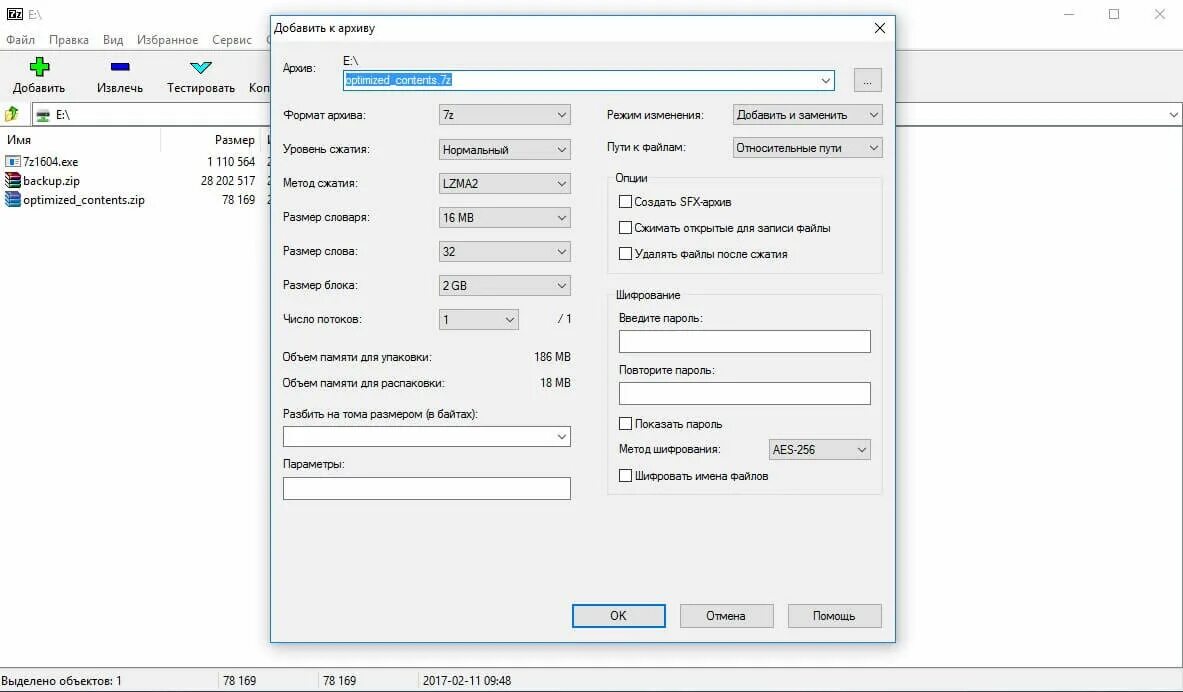This screenshot has height=692, width=1183.
Task: Expand the archive name history dropdown arrow
Action: [825, 80]
